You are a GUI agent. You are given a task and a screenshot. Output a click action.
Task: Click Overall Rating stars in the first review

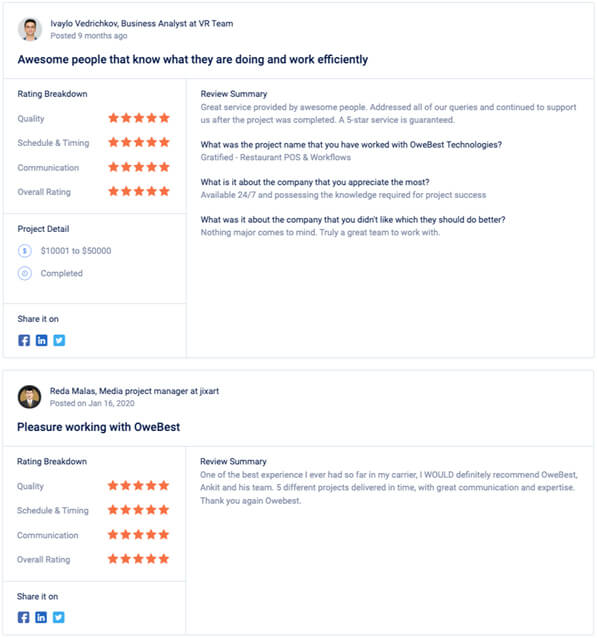coord(139,191)
